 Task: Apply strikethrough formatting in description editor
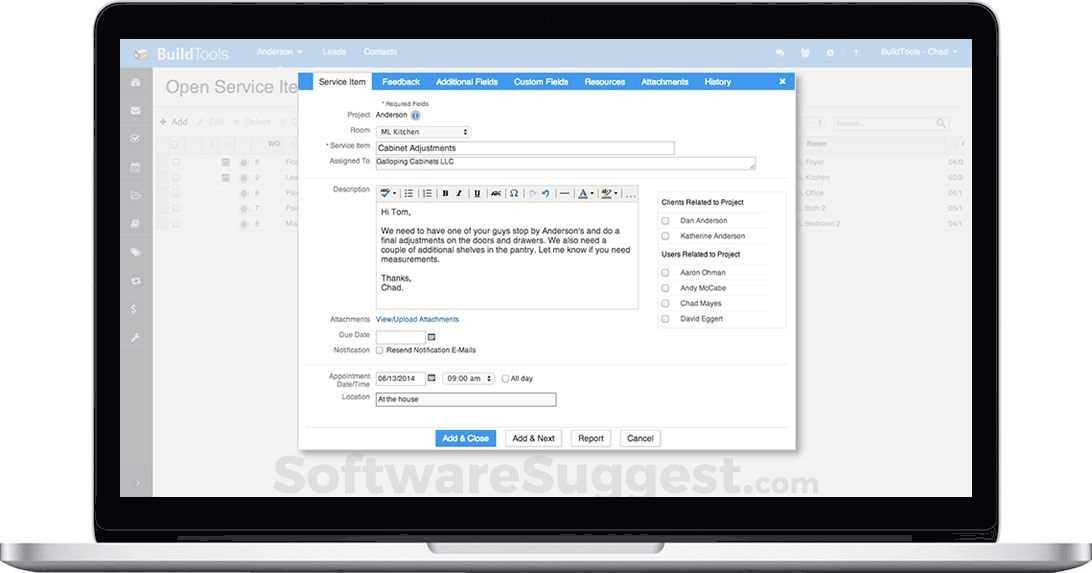tap(496, 194)
